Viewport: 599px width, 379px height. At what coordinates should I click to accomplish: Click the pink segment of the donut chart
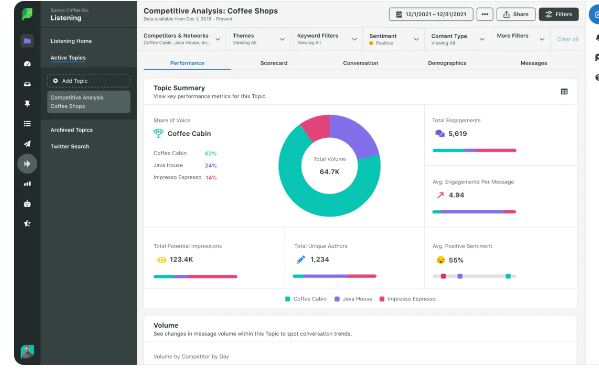coord(317,127)
